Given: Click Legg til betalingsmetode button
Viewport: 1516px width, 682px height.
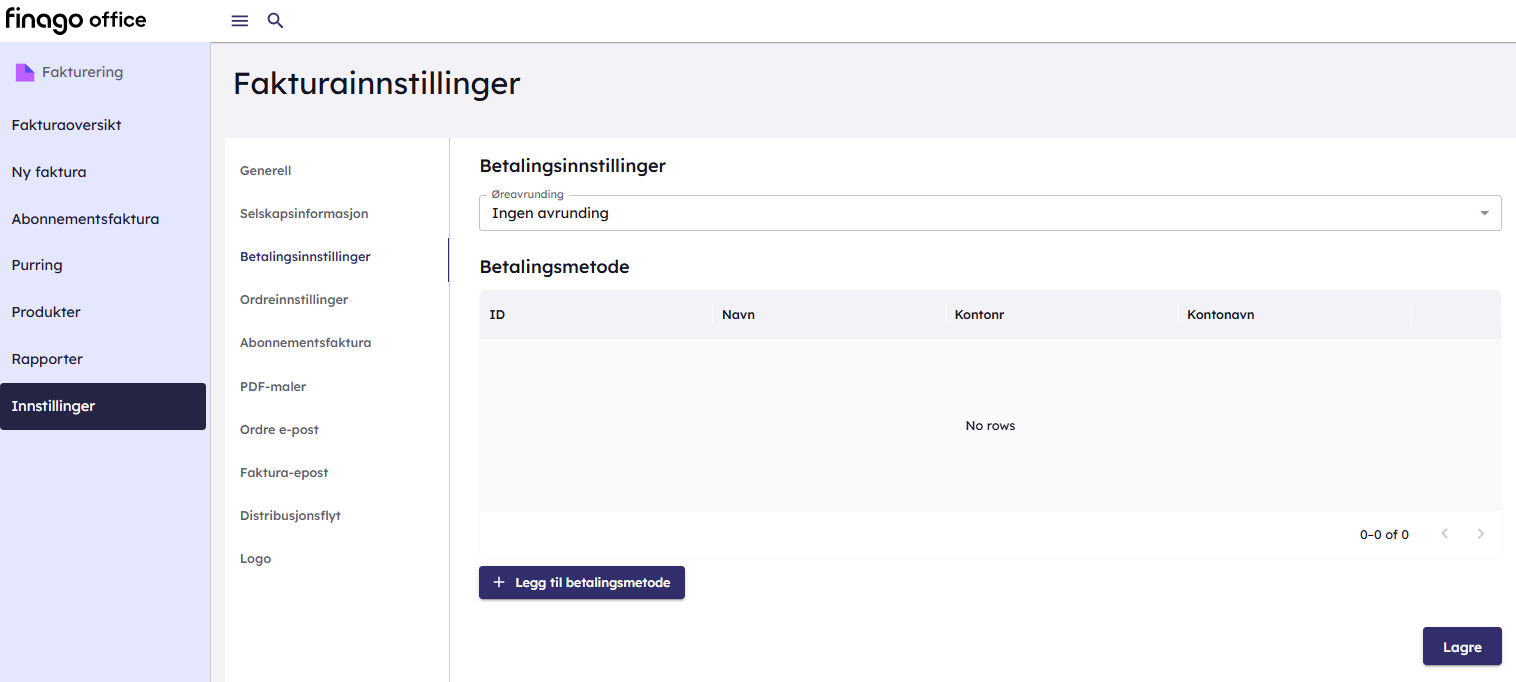Looking at the screenshot, I should click(582, 582).
